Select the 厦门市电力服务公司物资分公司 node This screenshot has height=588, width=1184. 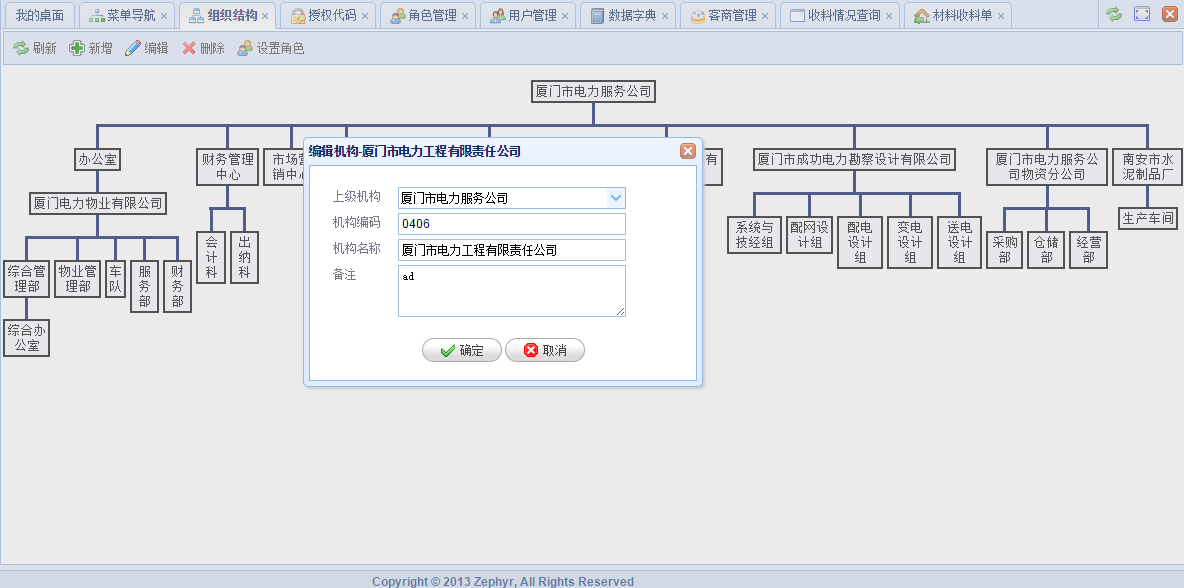pyautogui.click(x=1047, y=167)
